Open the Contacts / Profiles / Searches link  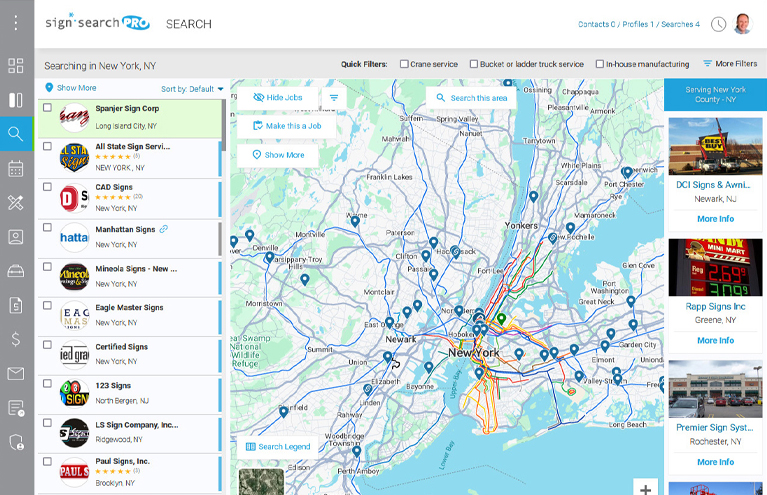[x=639, y=24]
